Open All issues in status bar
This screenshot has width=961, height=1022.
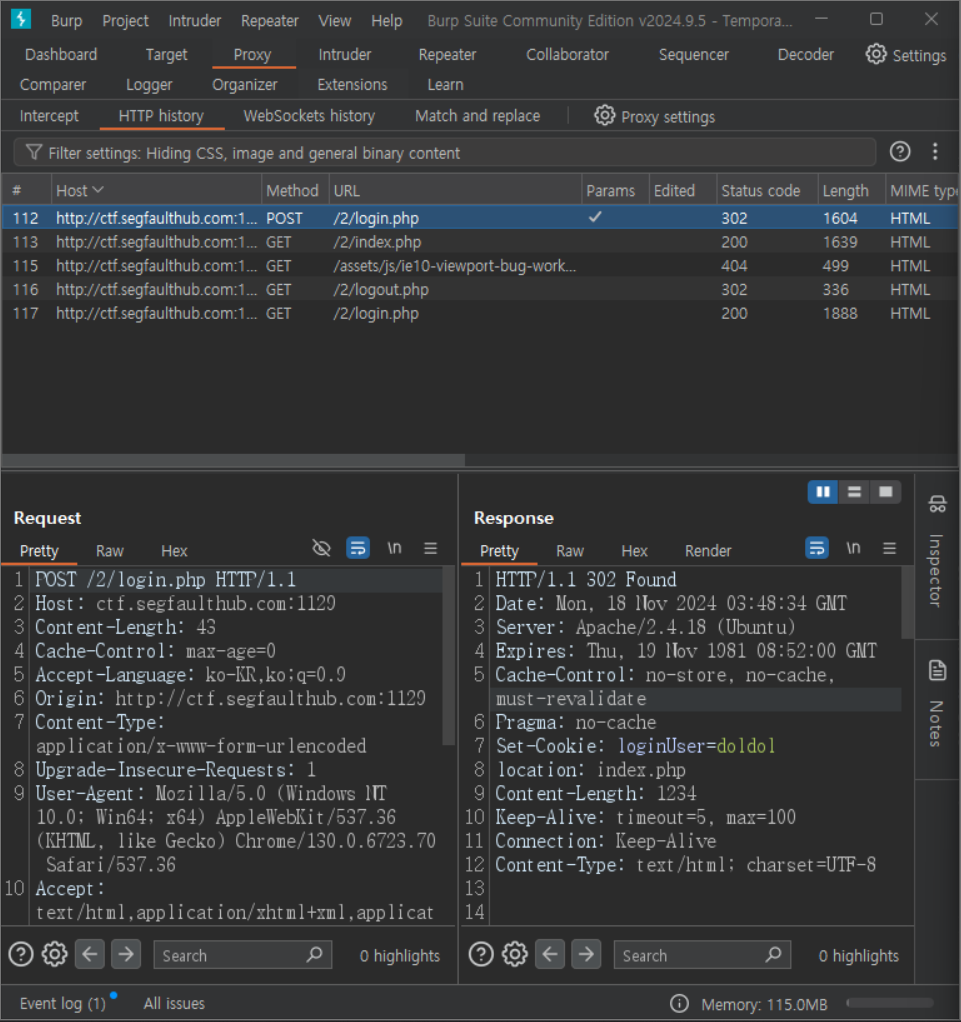coord(173,1003)
